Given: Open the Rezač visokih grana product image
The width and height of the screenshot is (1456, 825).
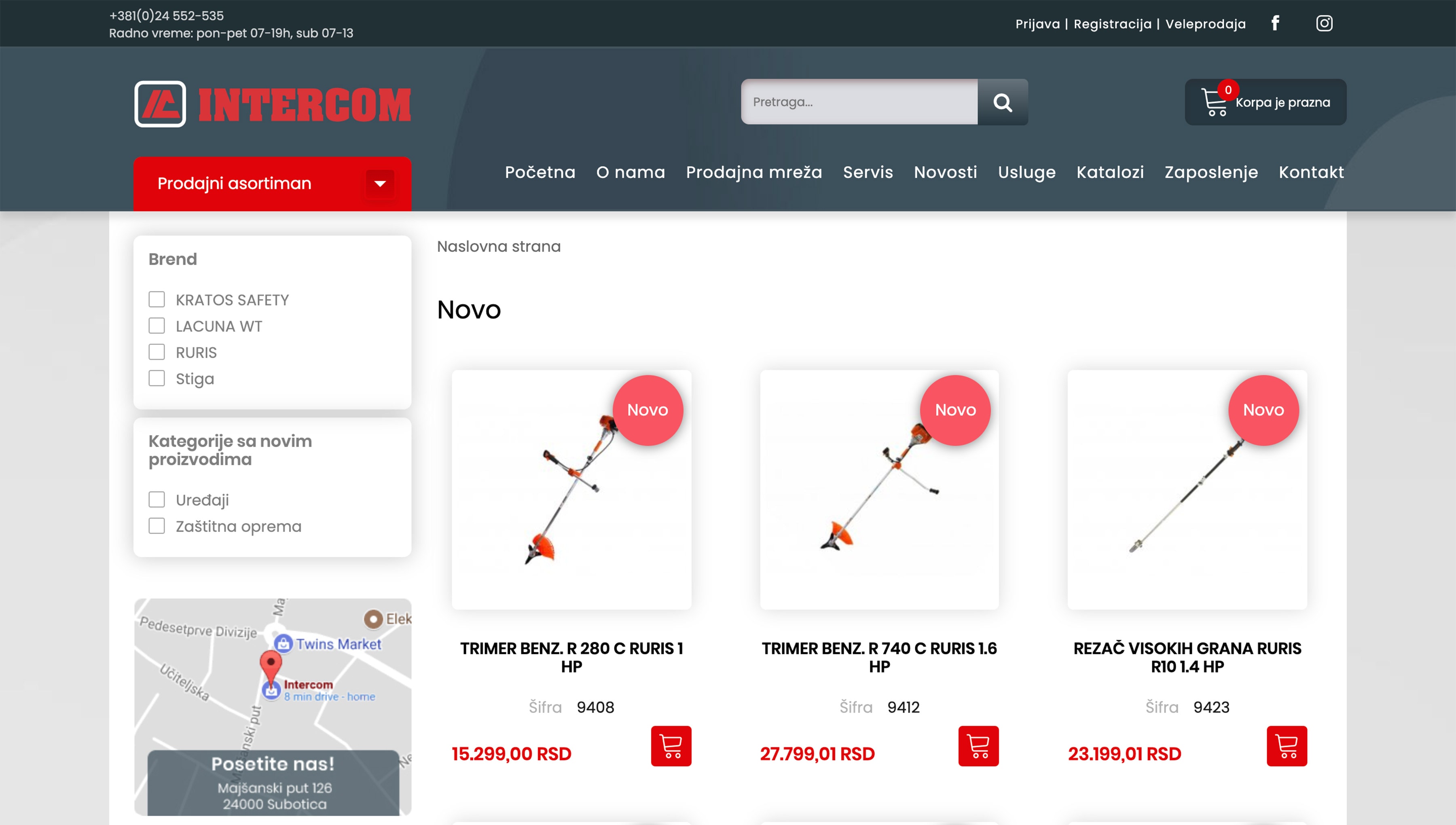Looking at the screenshot, I should pos(1187,490).
